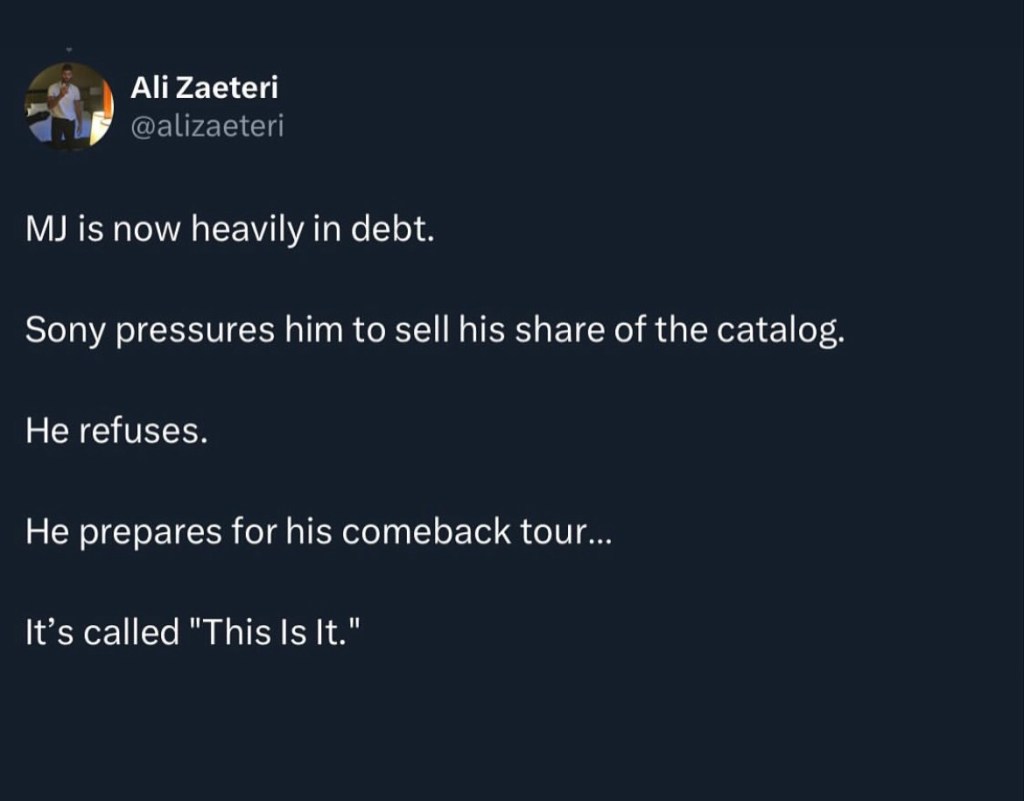Click the line "MJ is now heavily in debt."
The image size is (1024, 801).
pyautogui.click(x=229, y=232)
